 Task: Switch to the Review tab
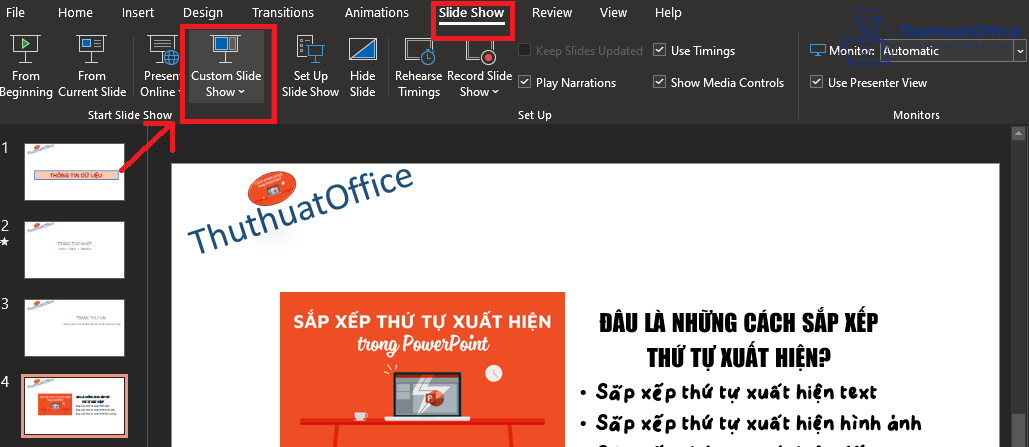click(x=552, y=12)
